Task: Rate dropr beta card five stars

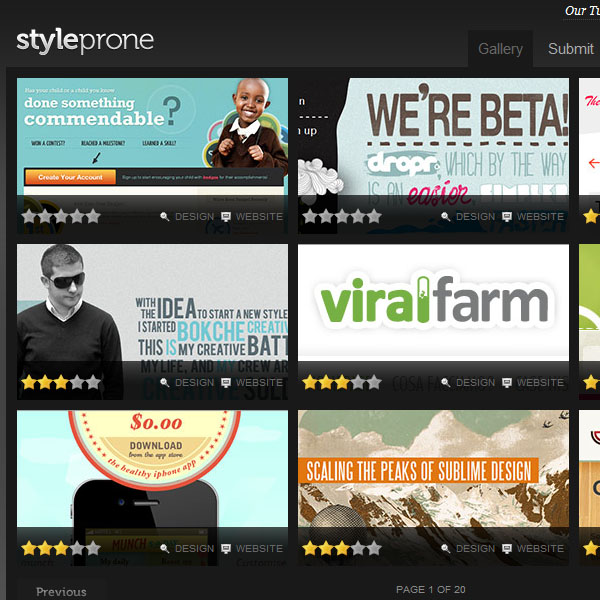Action: (x=374, y=216)
